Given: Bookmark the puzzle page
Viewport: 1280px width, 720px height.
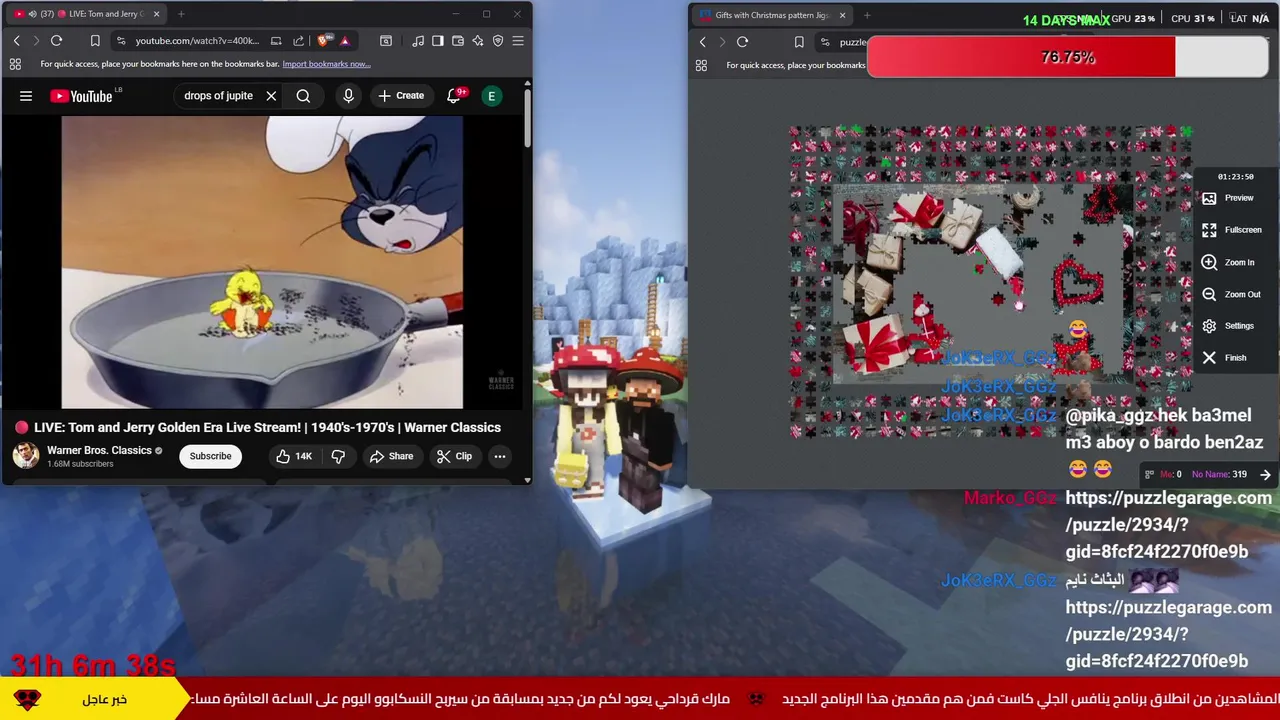Looking at the screenshot, I should click(x=799, y=42).
